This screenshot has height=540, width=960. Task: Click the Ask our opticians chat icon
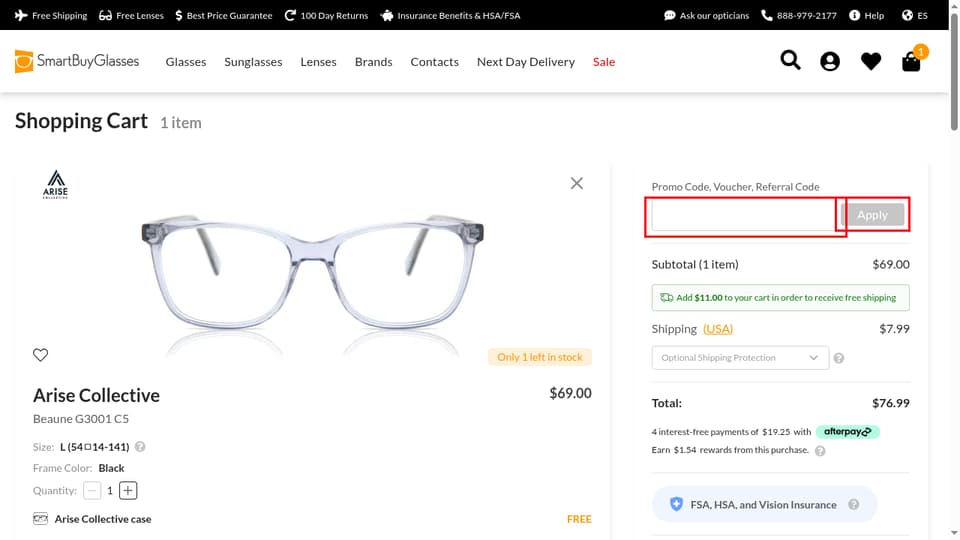(670, 15)
